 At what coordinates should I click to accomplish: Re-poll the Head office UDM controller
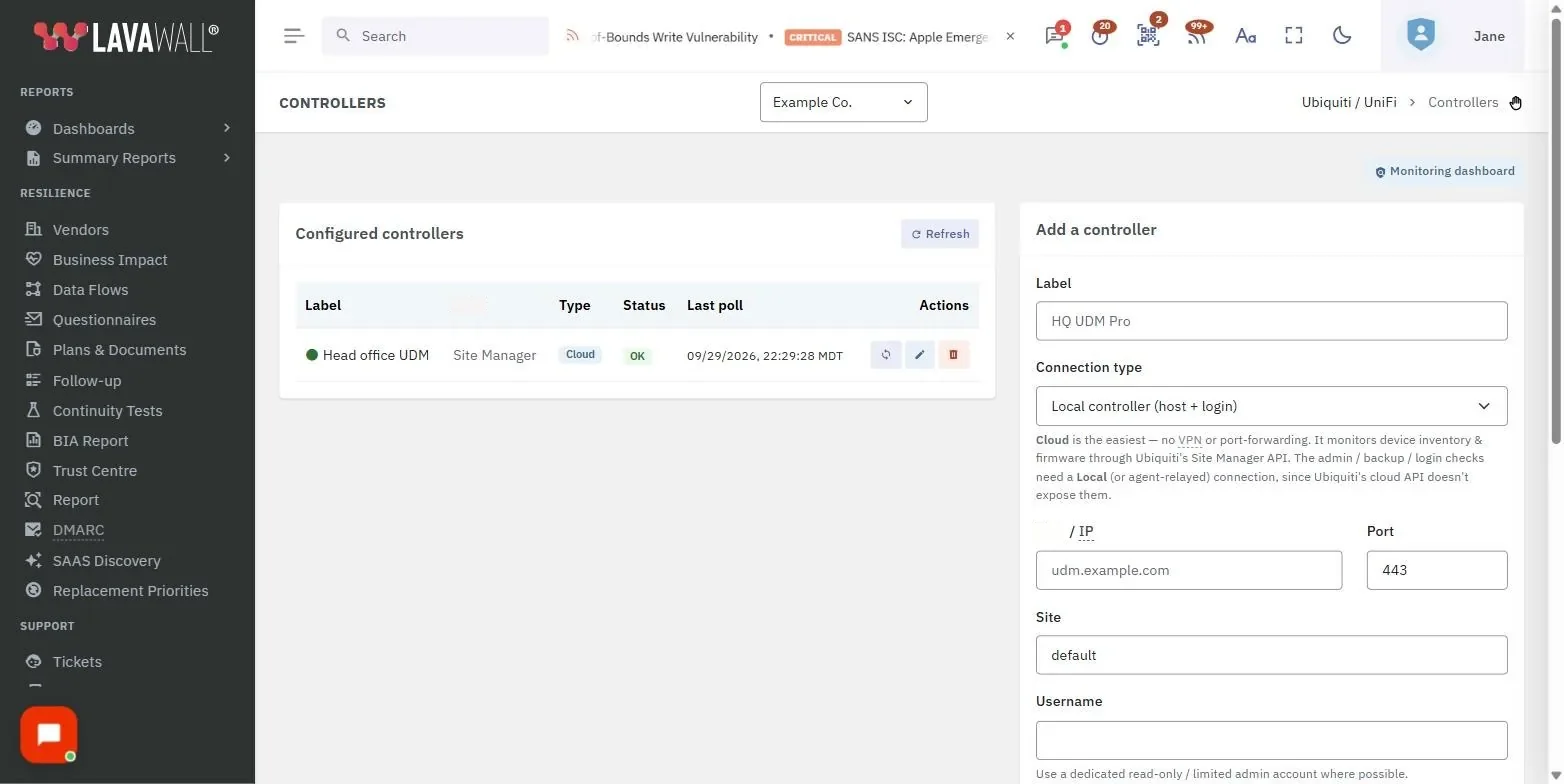[886, 355]
